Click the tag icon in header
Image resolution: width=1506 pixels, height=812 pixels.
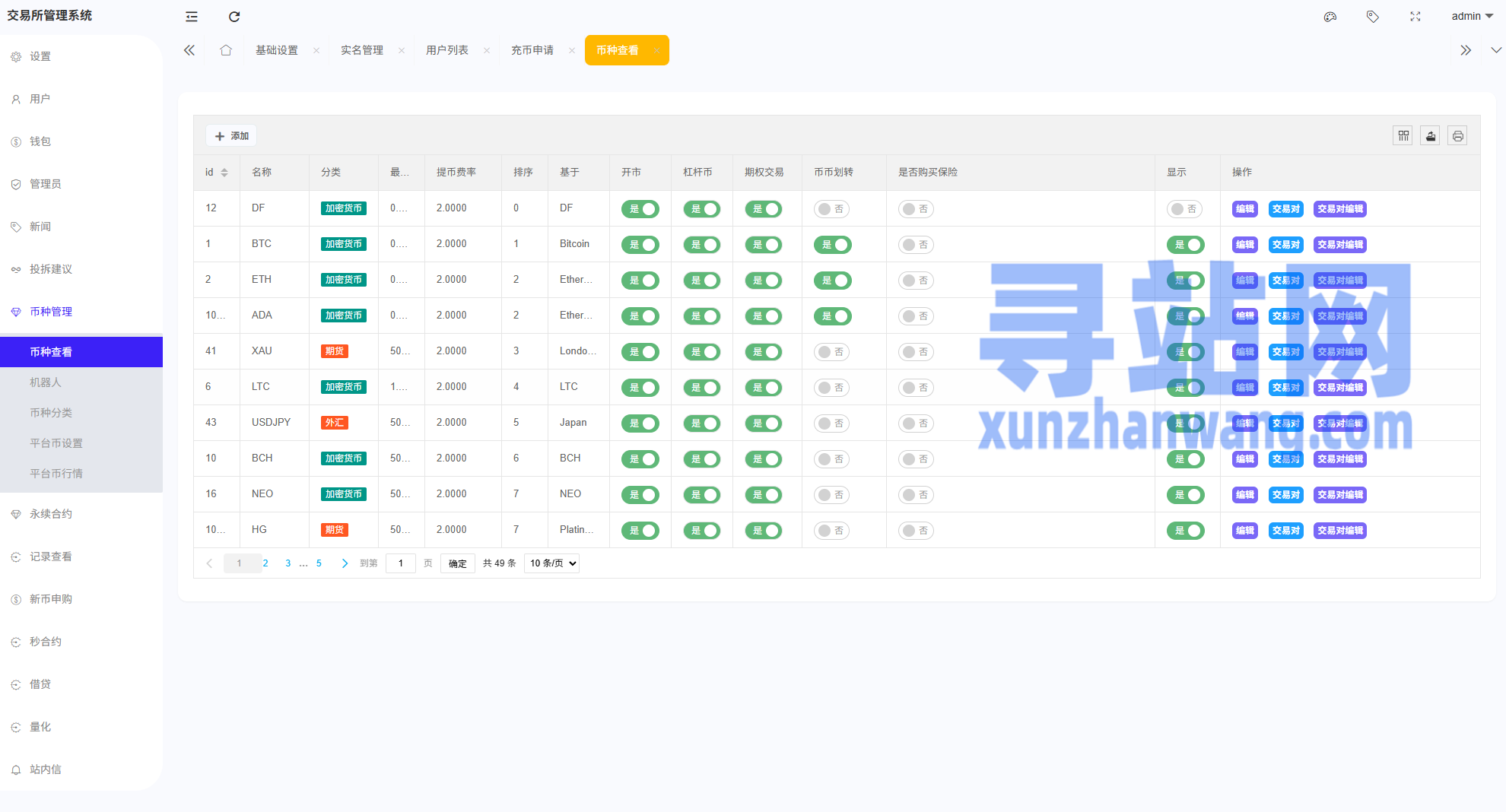click(1372, 17)
